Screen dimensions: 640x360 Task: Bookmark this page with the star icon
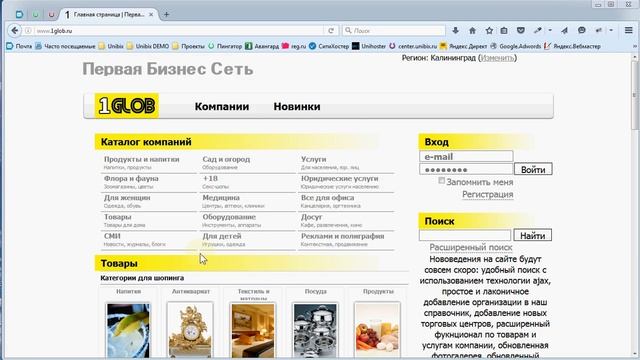[489, 31]
